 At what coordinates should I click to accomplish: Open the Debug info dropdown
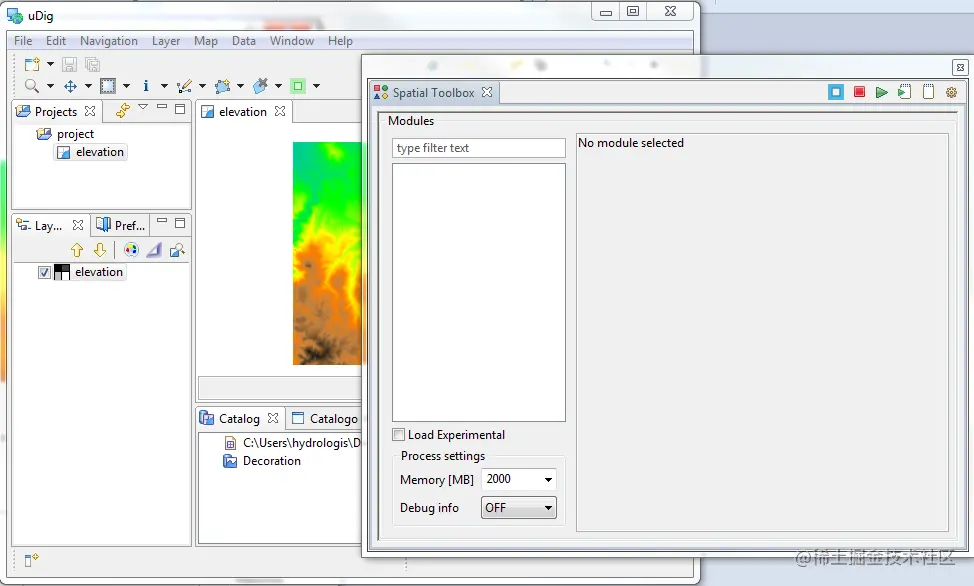[519, 508]
